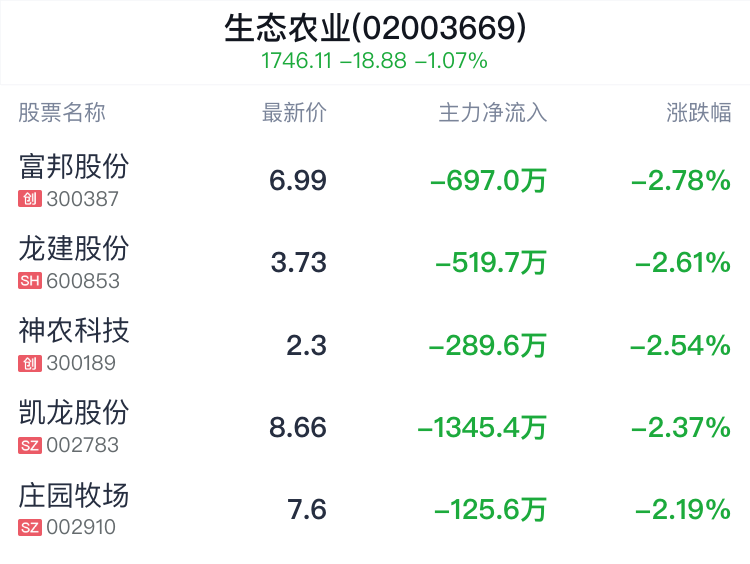Click the sector index value 1746.11
The height and width of the screenshot is (564, 750).
296,61
